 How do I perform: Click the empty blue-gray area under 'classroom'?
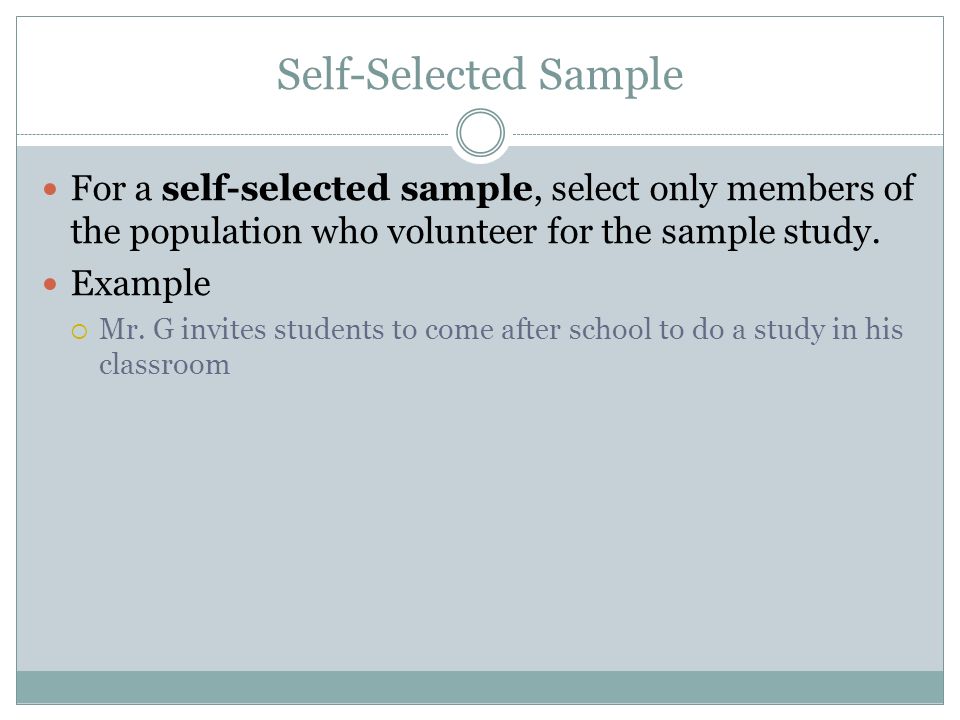480,520
